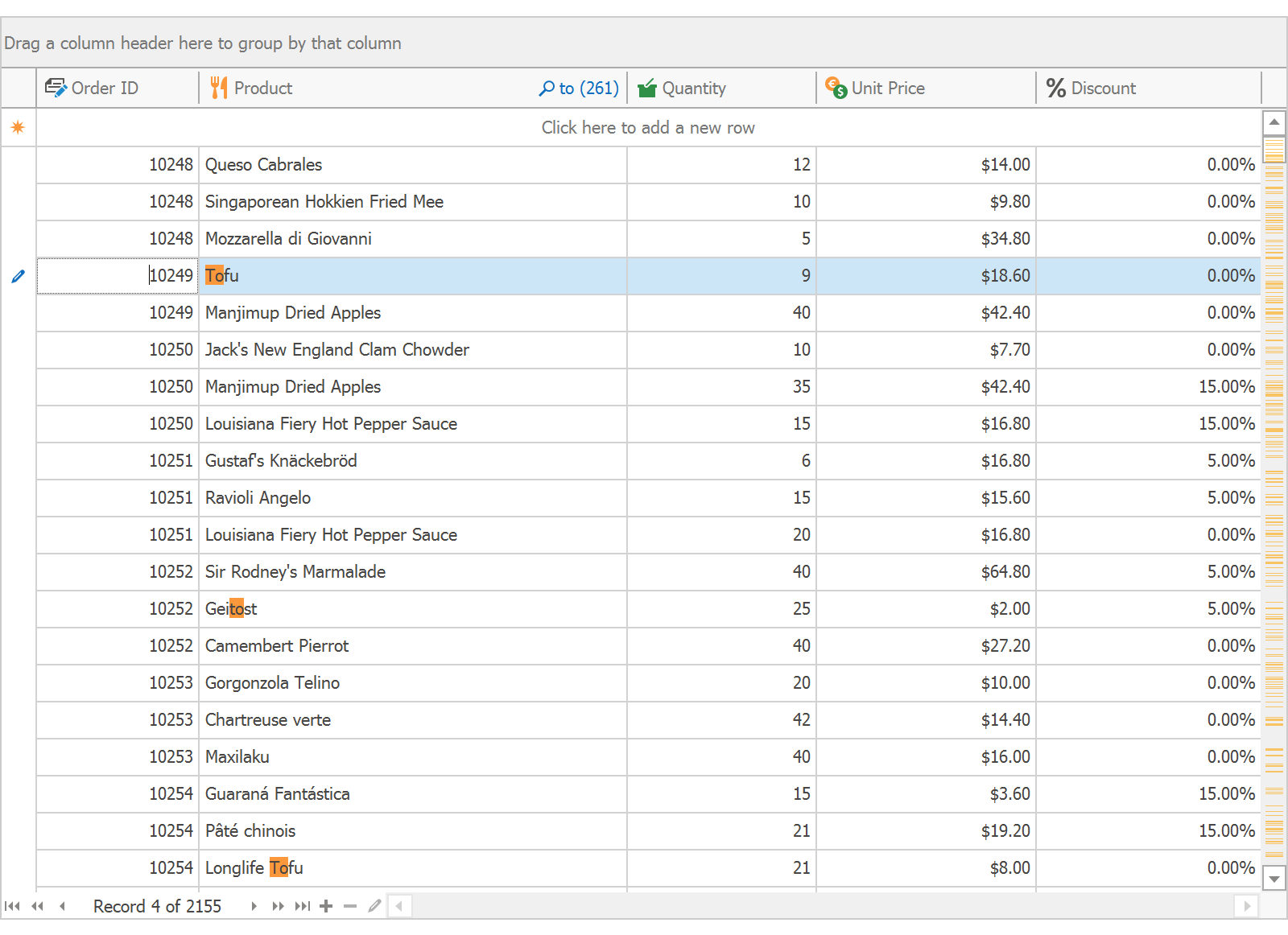This screenshot has width=1288, height=935.
Task: Click the 'Drag a column header' grouping area
Action: [x=203, y=43]
